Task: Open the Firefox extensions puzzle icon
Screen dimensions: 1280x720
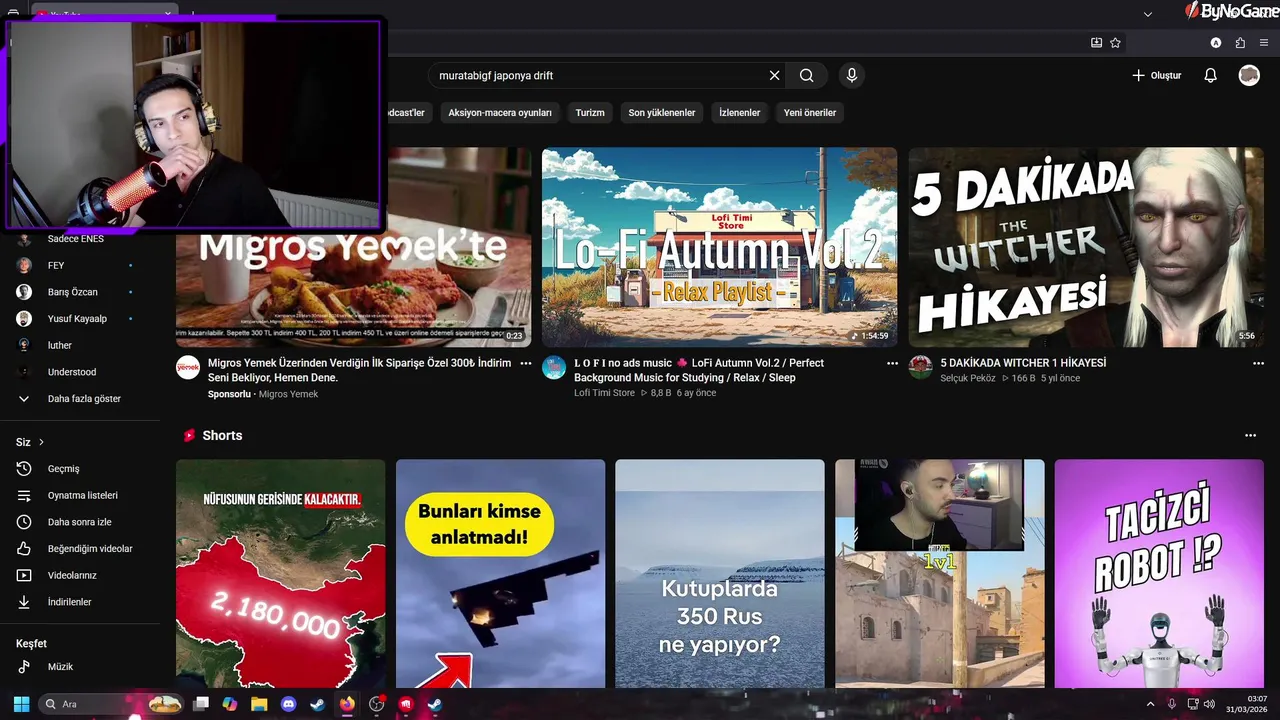Action: (1240, 43)
